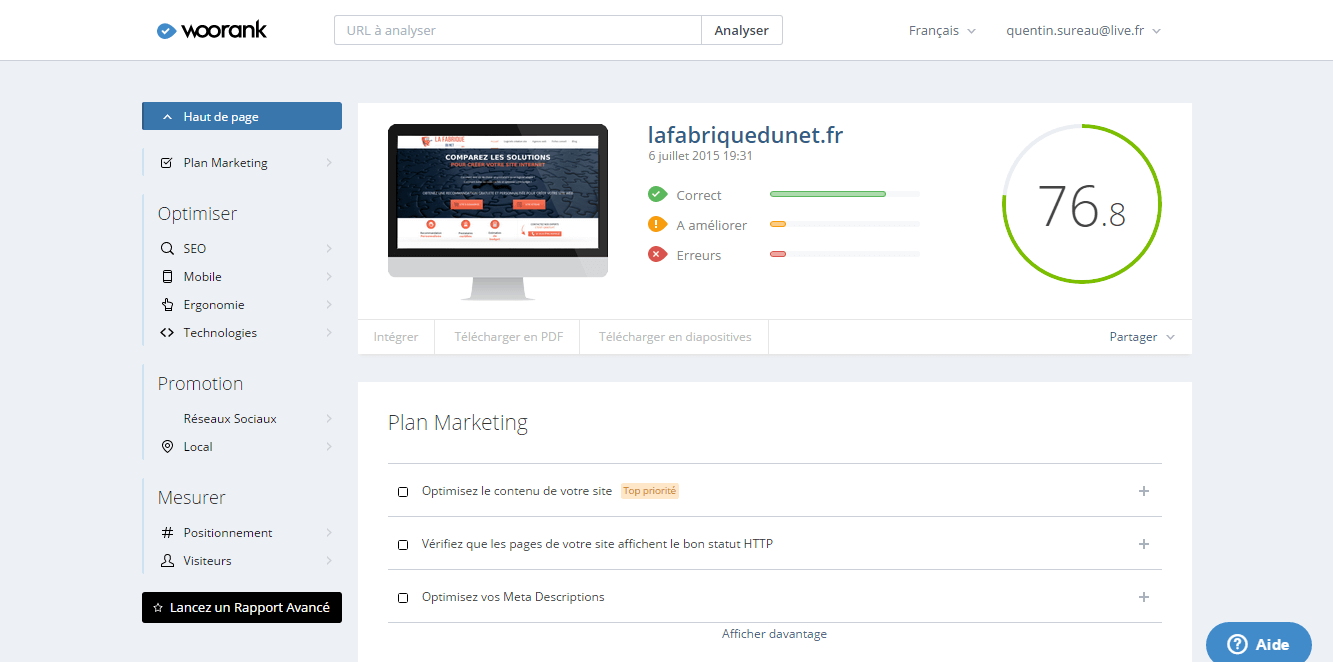1333x662 pixels.
Task: Go to Plan Marketing in the sidebar
Action: click(x=243, y=163)
